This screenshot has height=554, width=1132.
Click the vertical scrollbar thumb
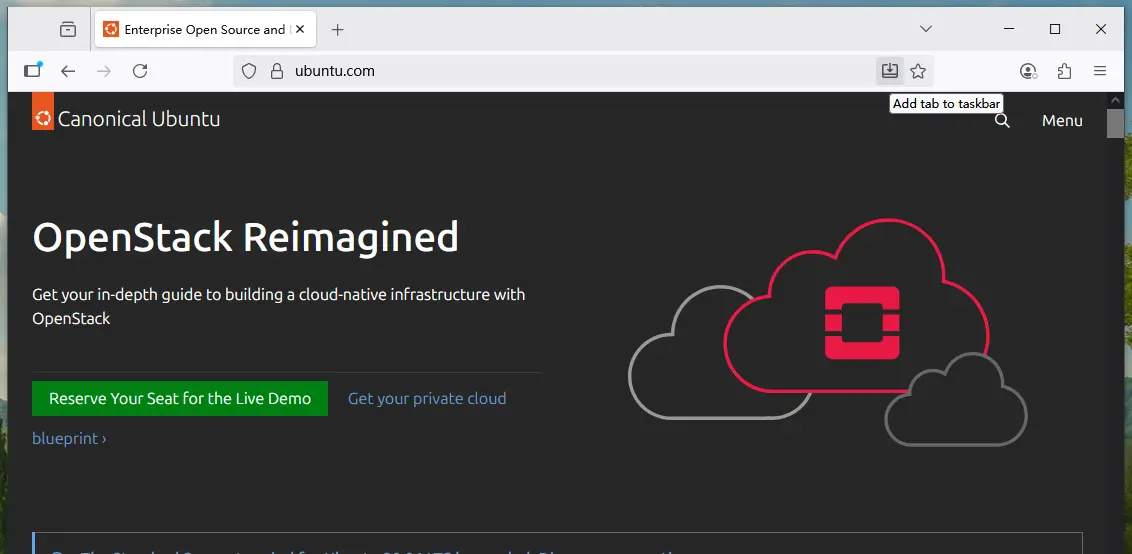[x=1116, y=124]
